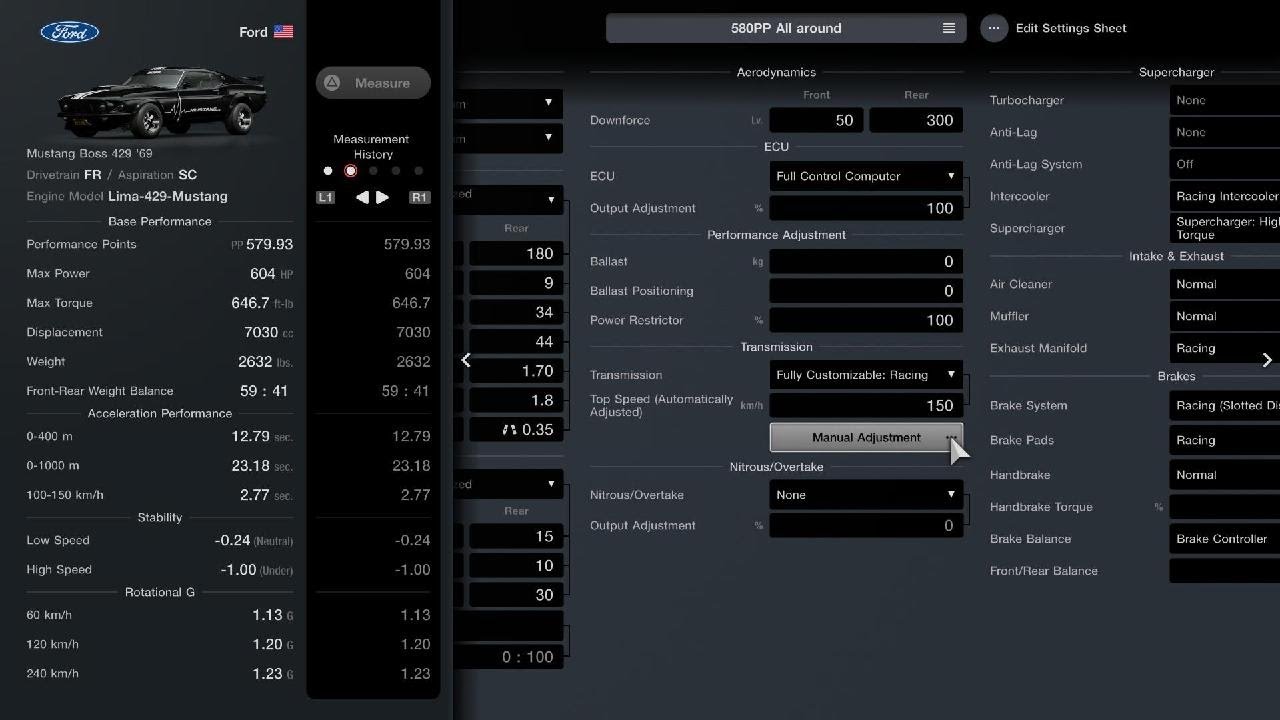This screenshot has height=720, width=1280.
Task: Open the Muffler Normal dropdown
Action: (1225, 316)
